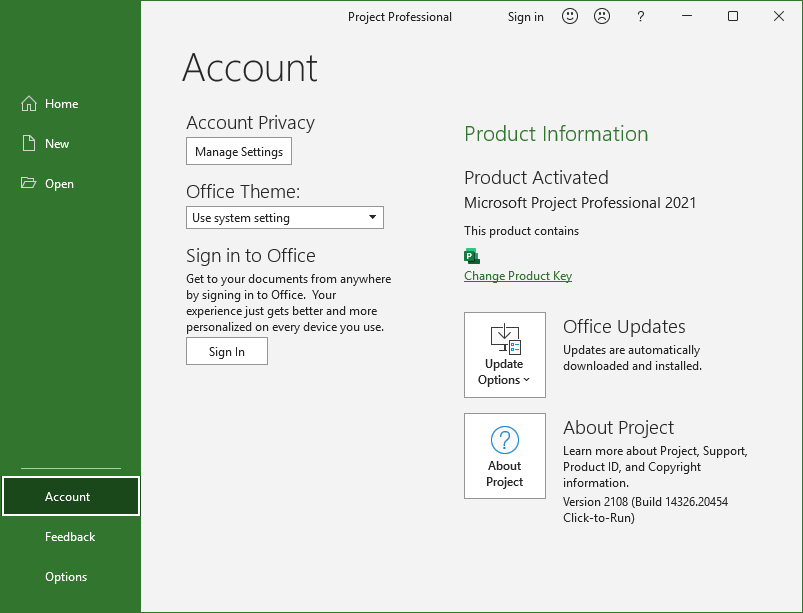This screenshot has width=803, height=613.
Task: Click the New document icon
Action: (x=29, y=143)
